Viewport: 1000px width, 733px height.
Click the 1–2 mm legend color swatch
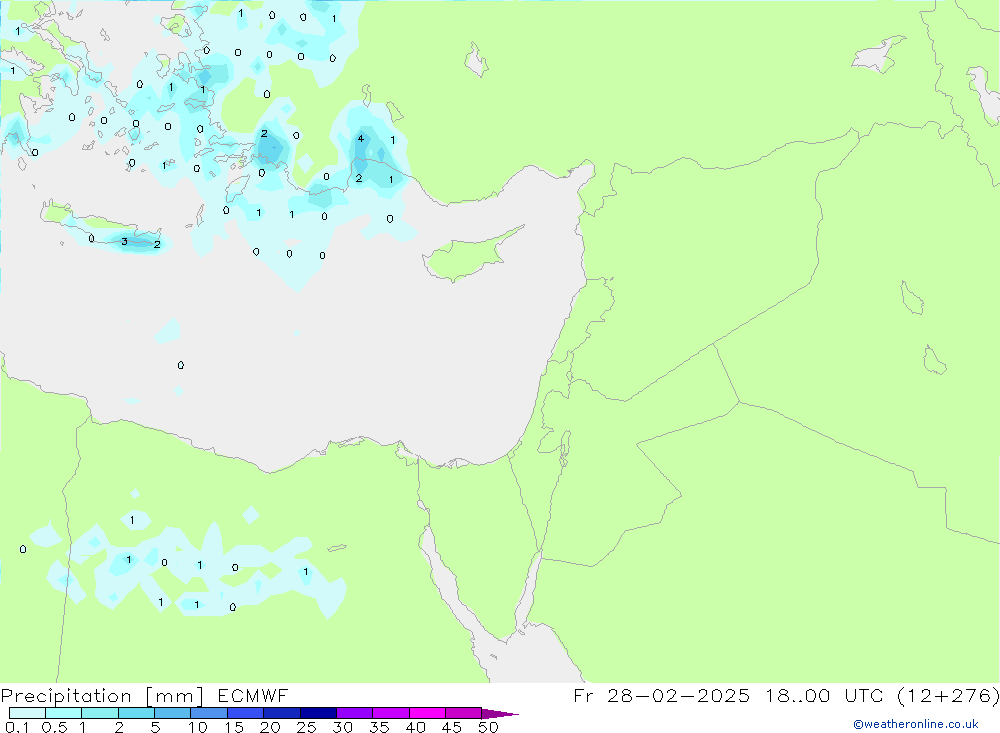pos(100,713)
